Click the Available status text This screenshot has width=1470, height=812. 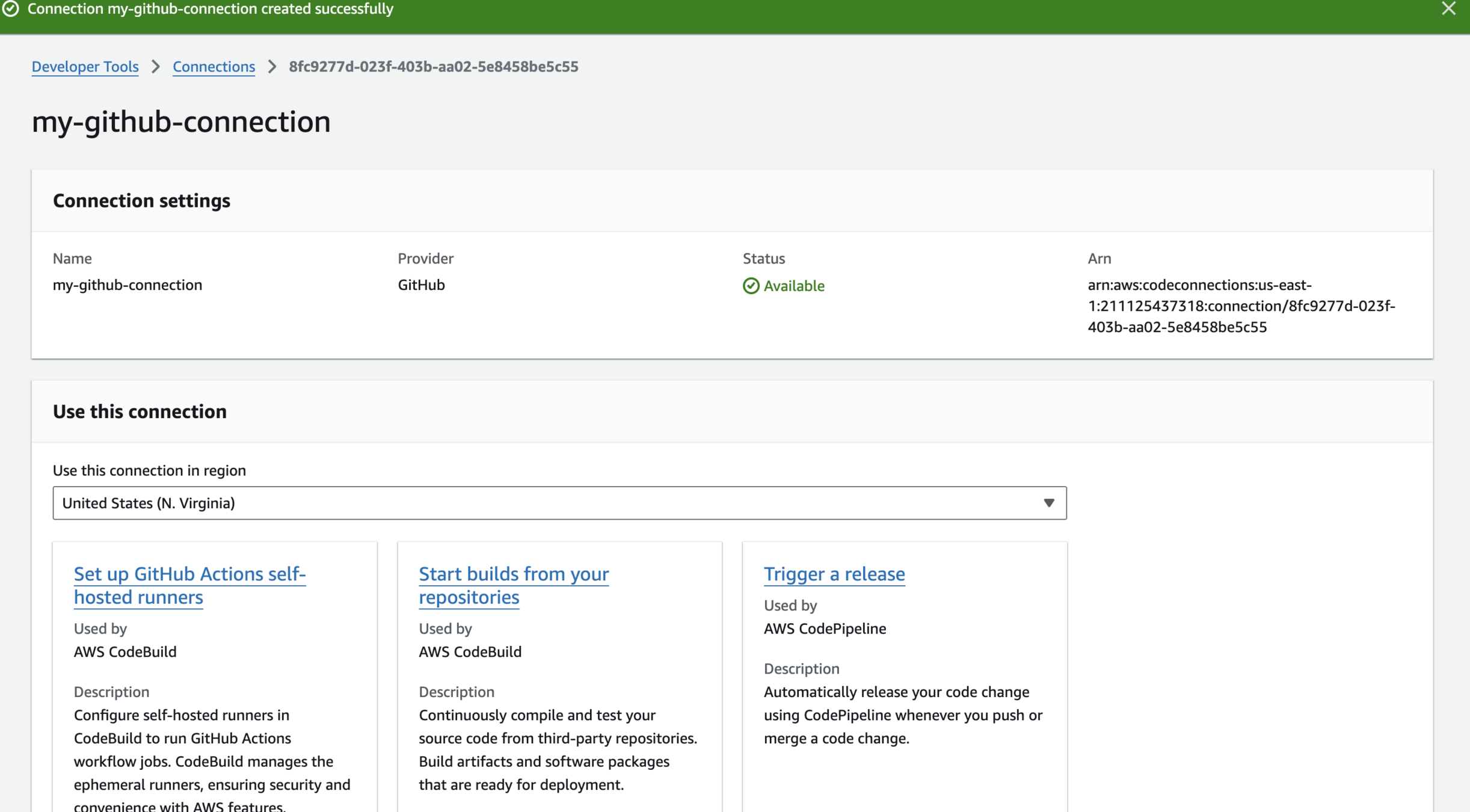click(x=793, y=286)
